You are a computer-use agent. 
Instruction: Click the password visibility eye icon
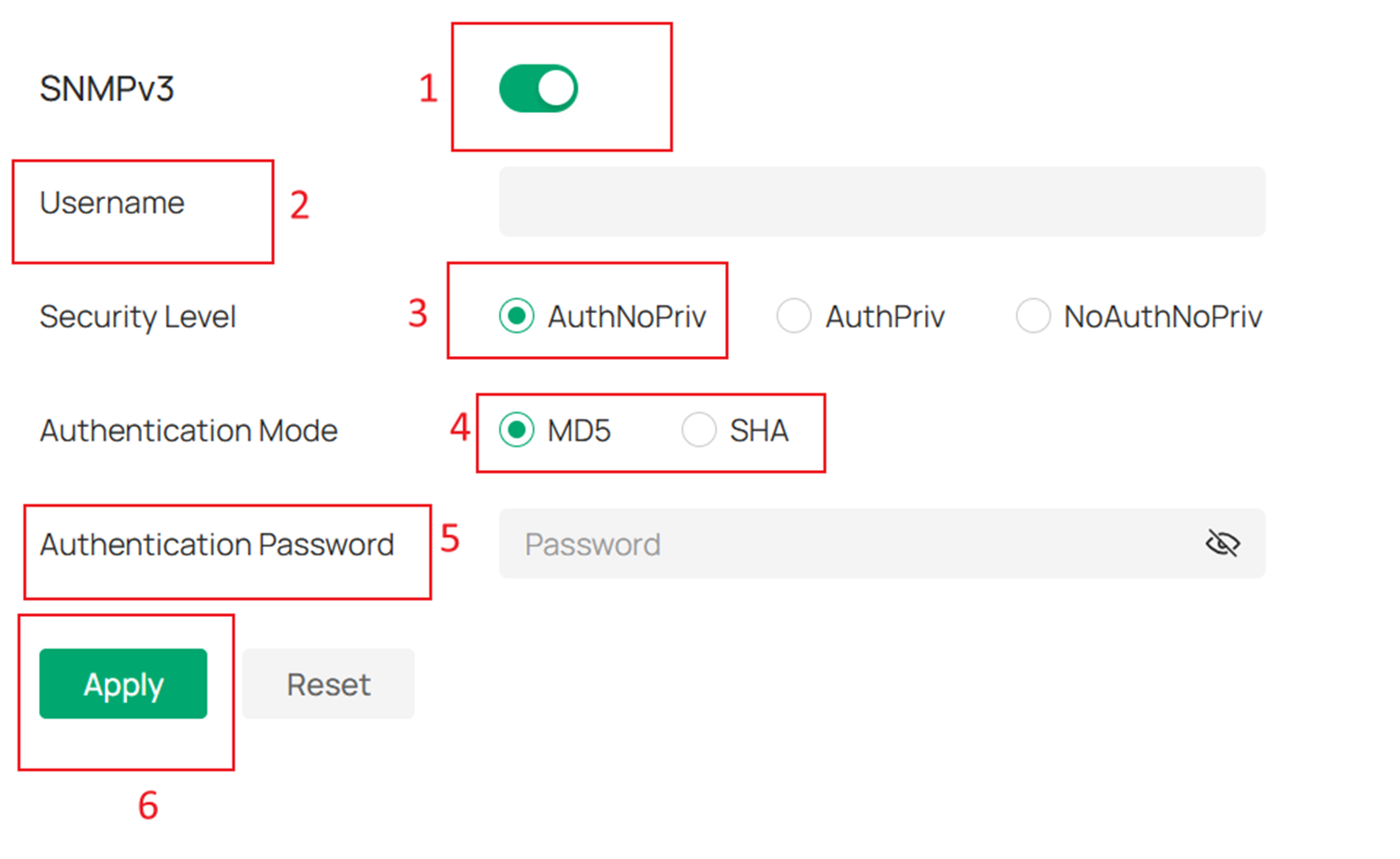click(1224, 543)
